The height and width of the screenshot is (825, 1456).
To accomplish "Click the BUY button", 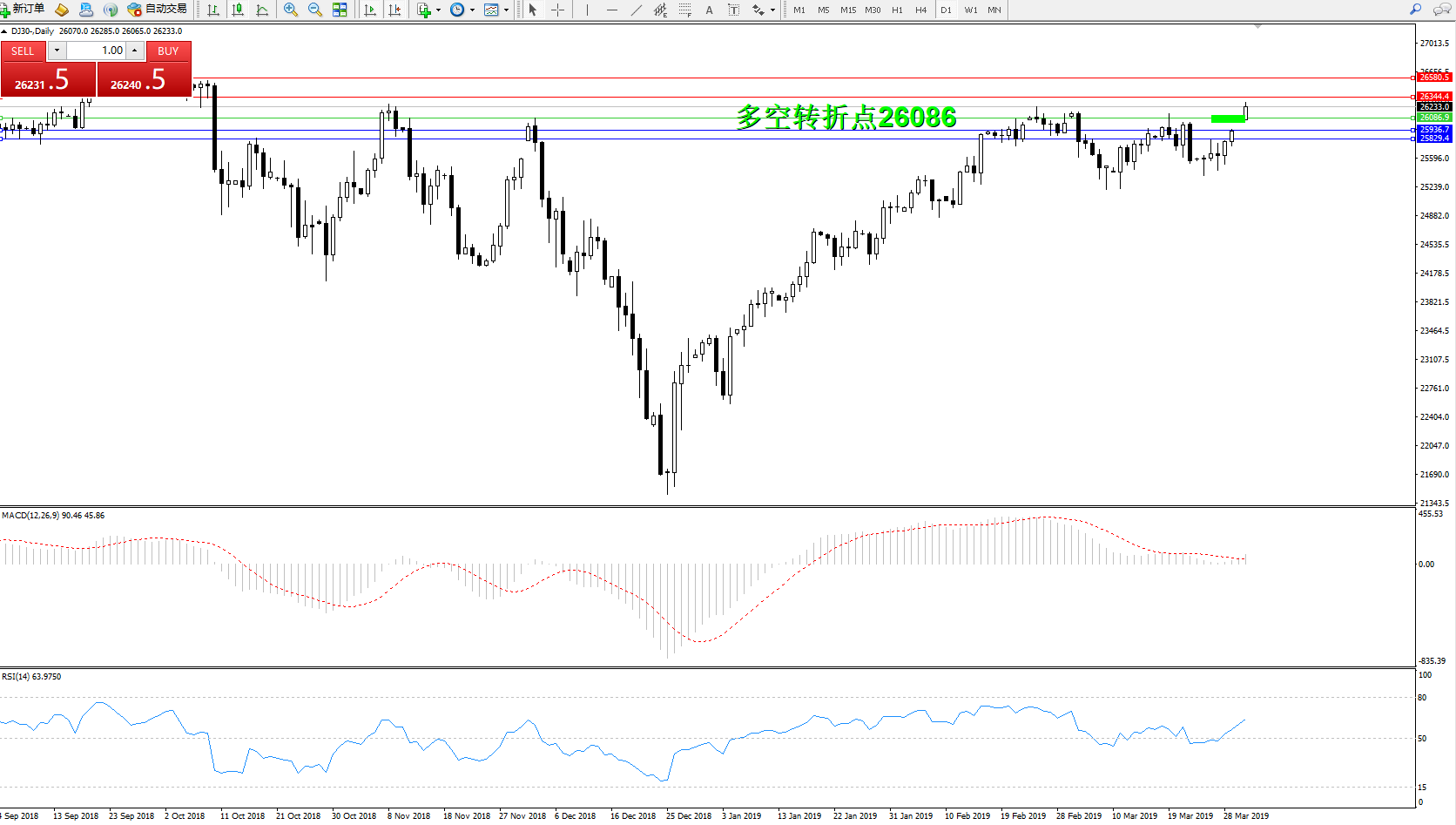I will 168,51.
